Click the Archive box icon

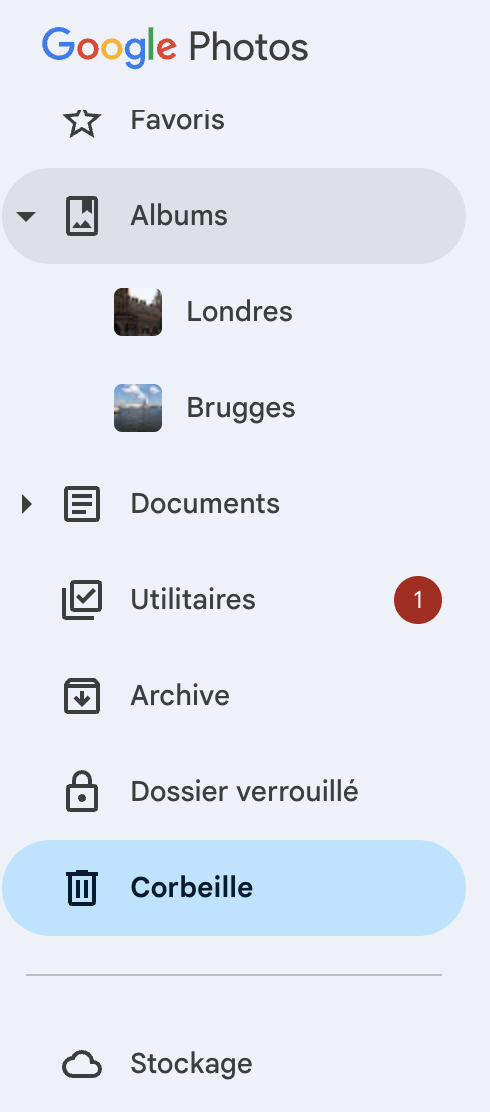tap(82, 696)
